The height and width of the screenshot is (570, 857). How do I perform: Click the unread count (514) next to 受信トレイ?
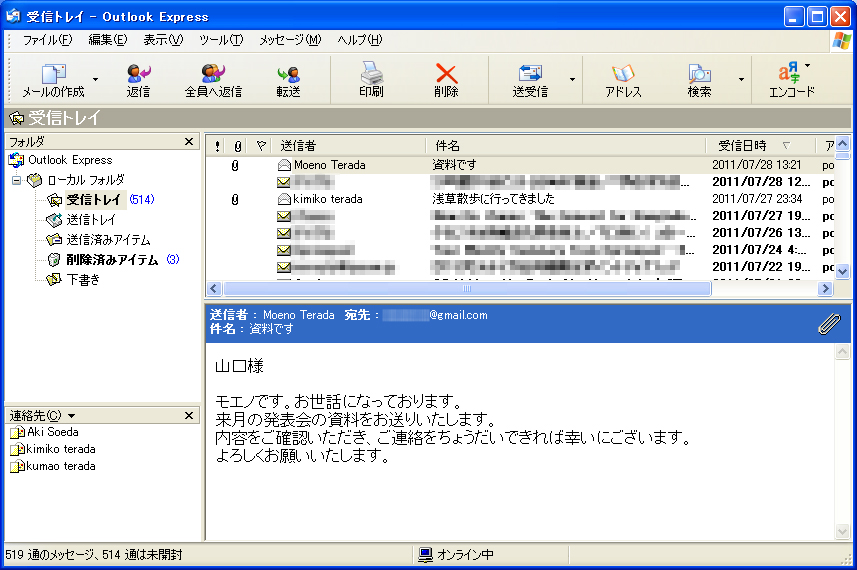142,199
